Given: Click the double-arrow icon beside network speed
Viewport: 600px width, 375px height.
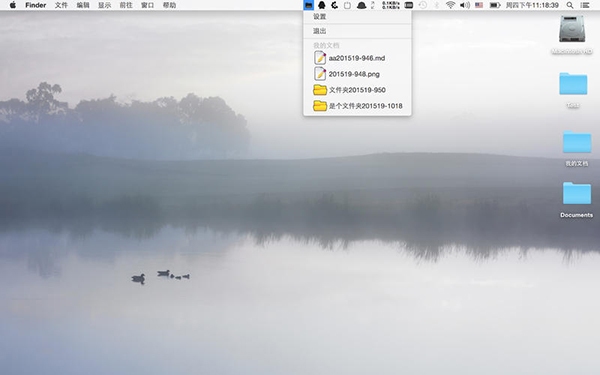Looking at the screenshot, I should pyautogui.click(x=373, y=5).
